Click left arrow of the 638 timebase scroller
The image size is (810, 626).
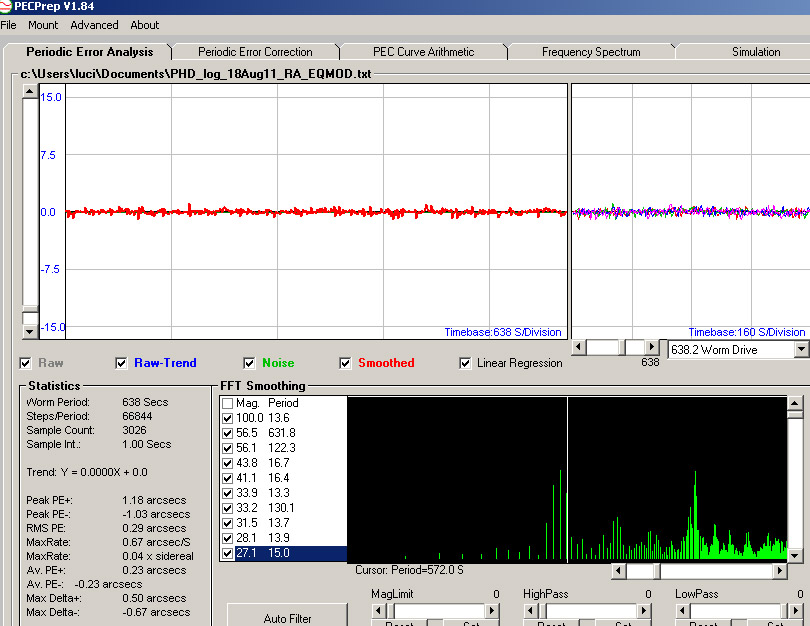click(x=579, y=347)
